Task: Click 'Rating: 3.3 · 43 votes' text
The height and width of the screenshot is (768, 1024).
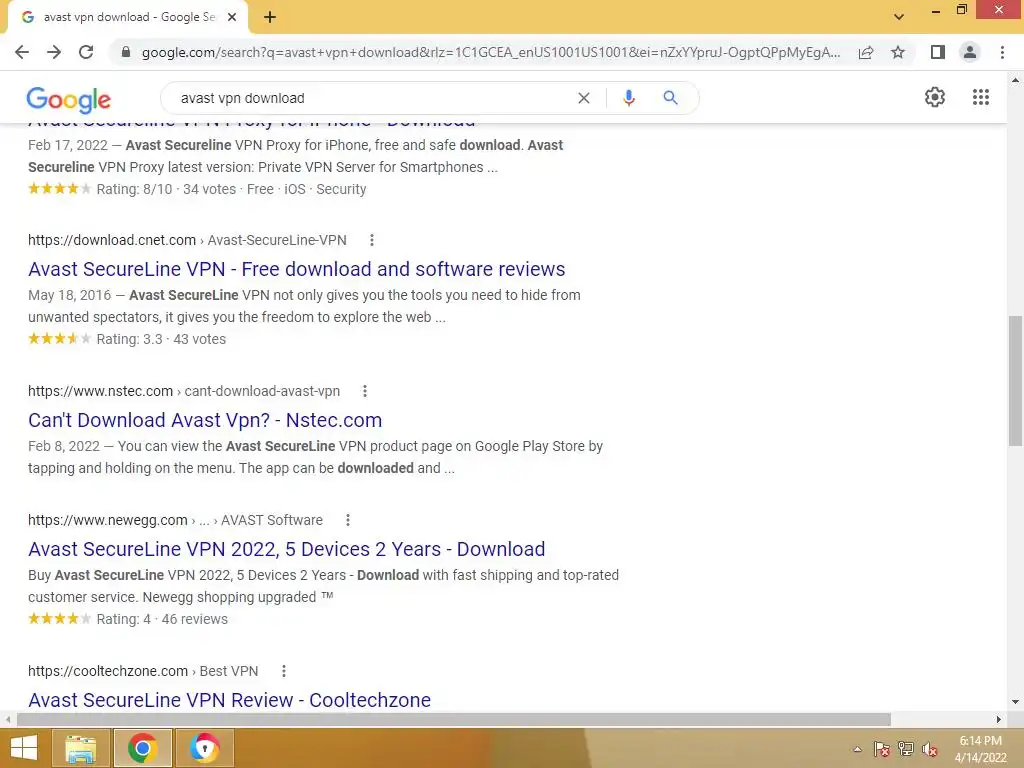Action: 161,340
